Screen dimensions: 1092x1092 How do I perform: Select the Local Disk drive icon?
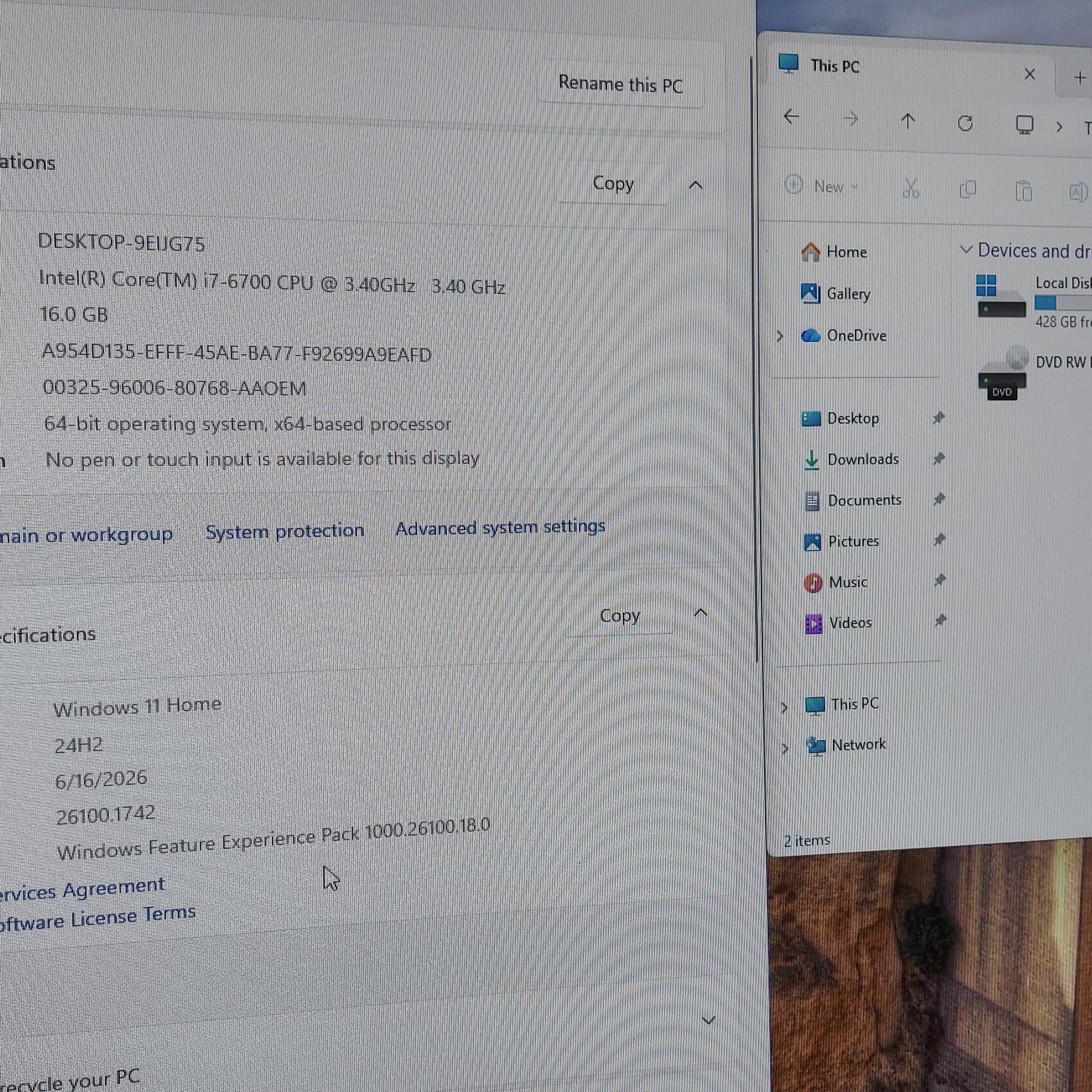click(x=1001, y=296)
